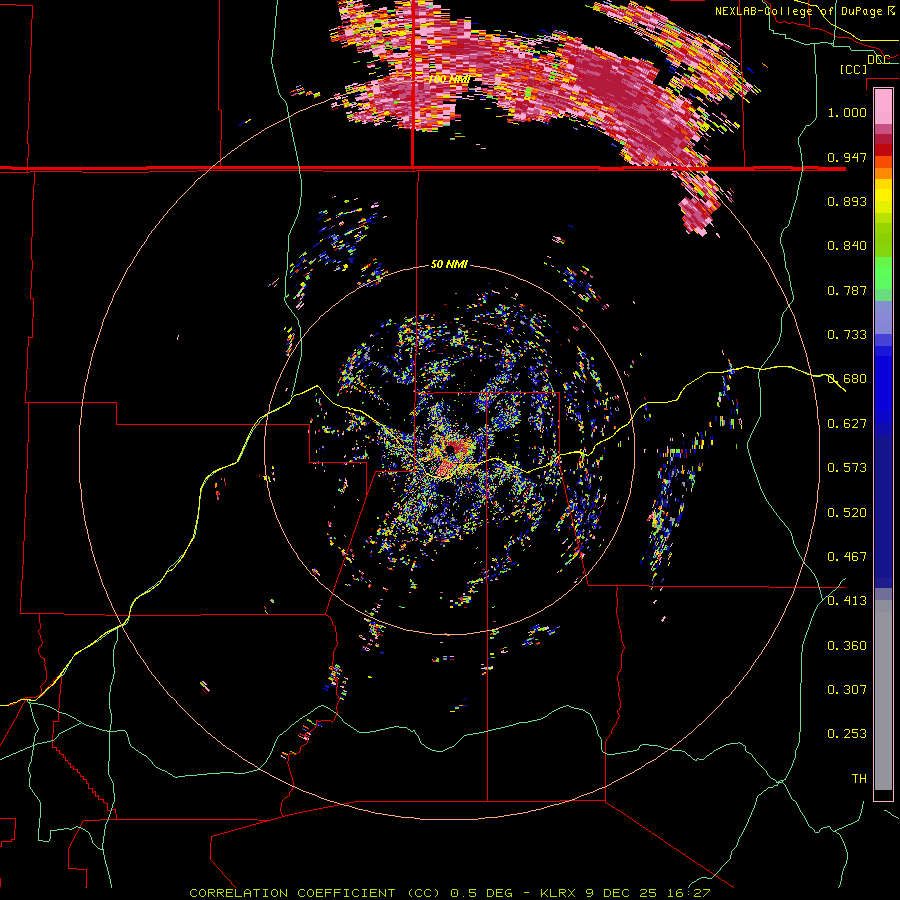The width and height of the screenshot is (900, 900).
Task: Select the 0.573 scale value
Action: [x=847, y=468]
